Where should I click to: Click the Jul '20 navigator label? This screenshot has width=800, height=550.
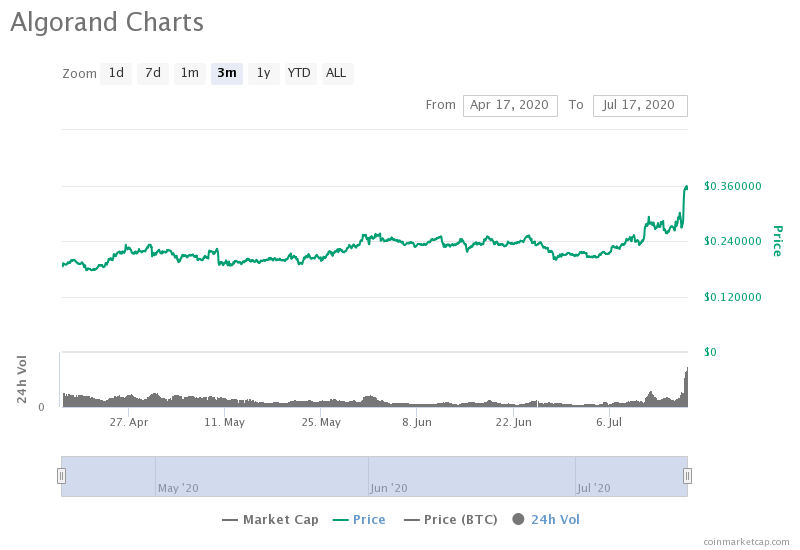point(594,488)
